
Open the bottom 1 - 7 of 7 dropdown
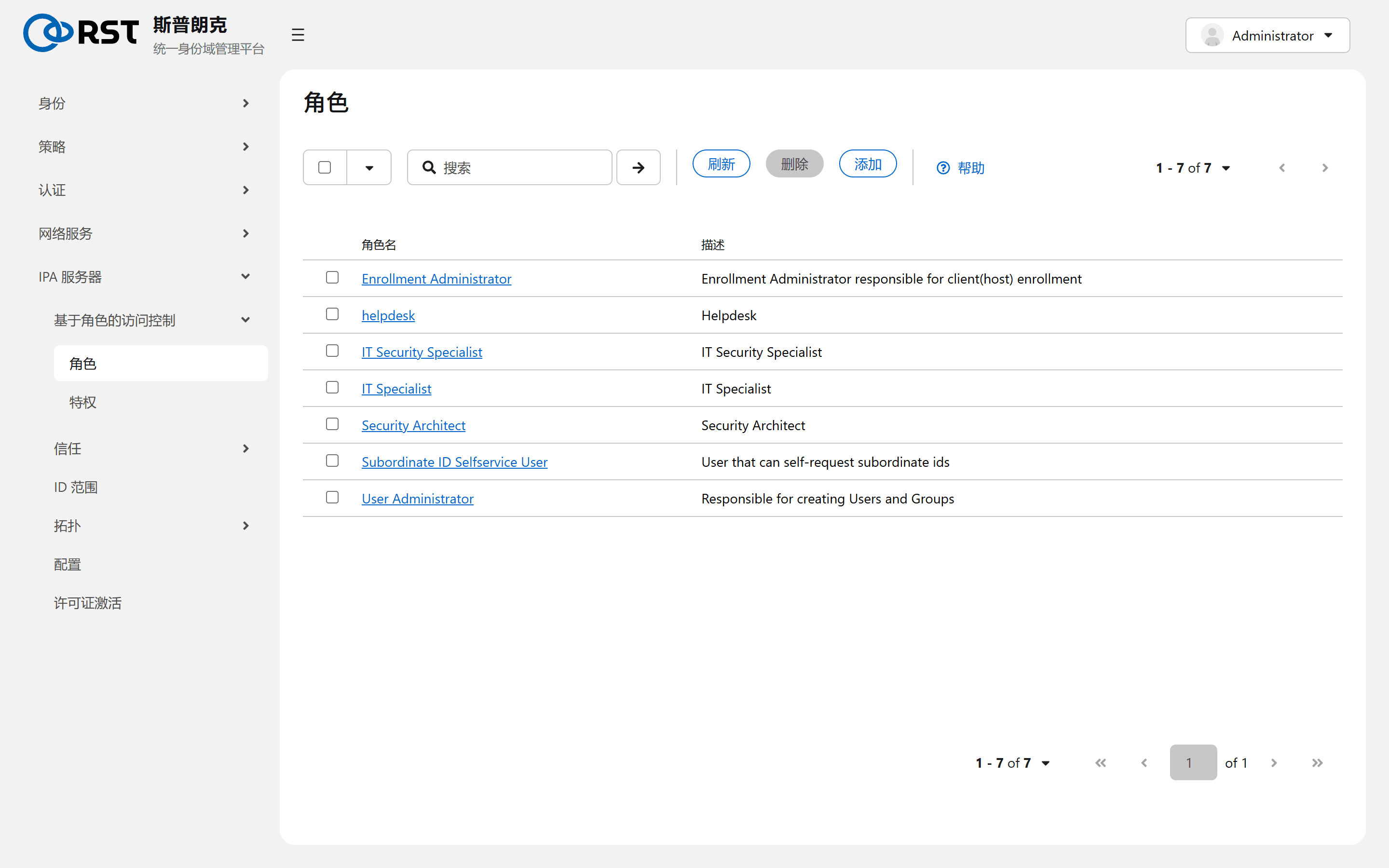(x=1013, y=763)
